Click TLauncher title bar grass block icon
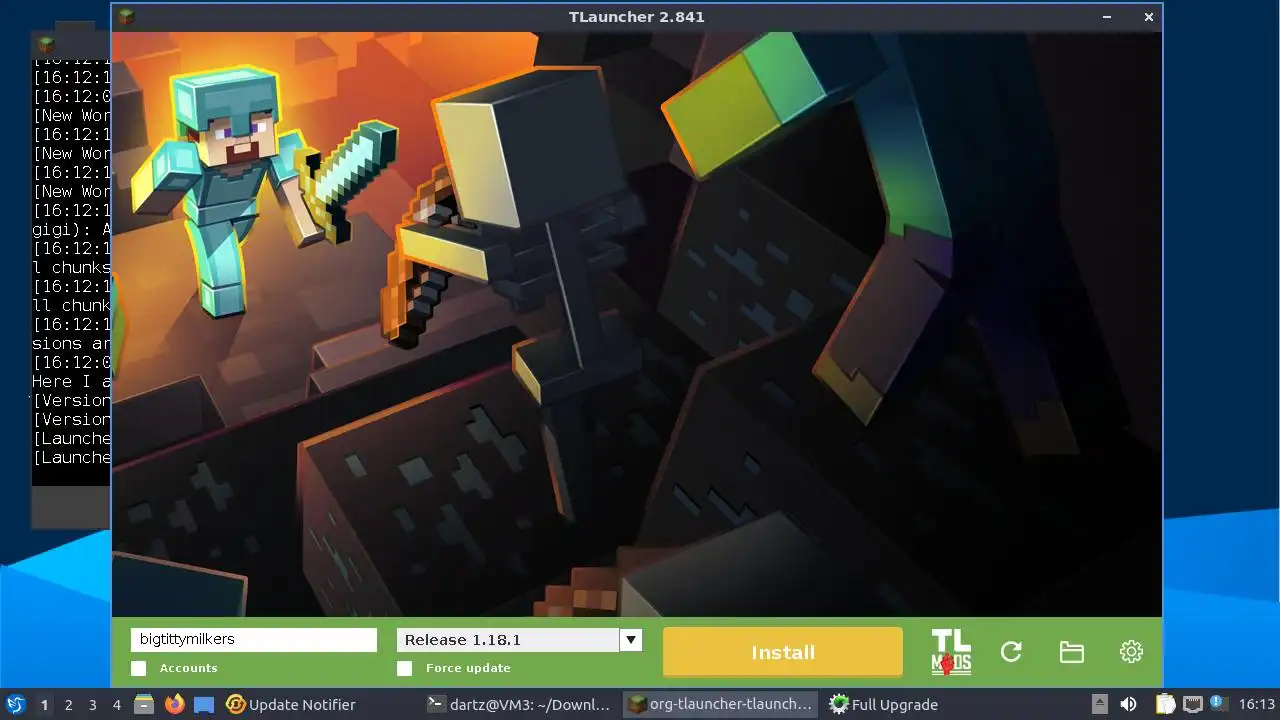The width and height of the screenshot is (1280, 720). point(126,16)
